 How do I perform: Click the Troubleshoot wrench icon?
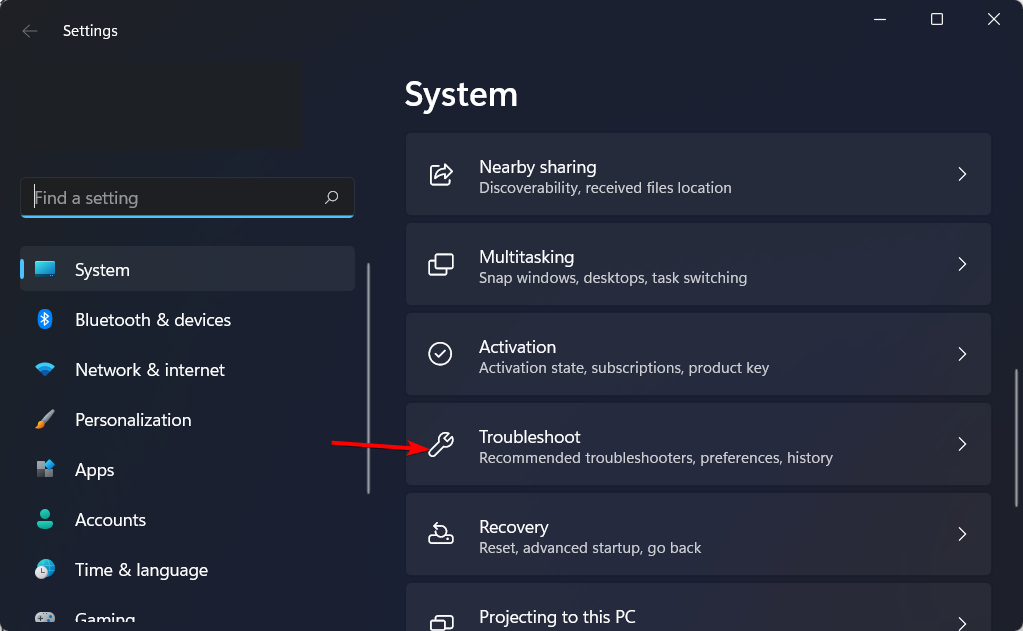click(x=440, y=444)
